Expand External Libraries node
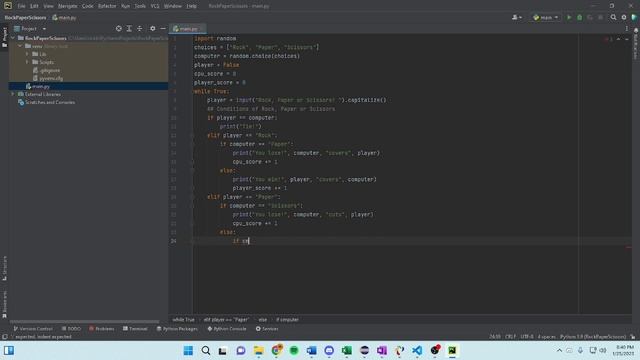The width and height of the screenshot is (640, 360). [13, 94]
